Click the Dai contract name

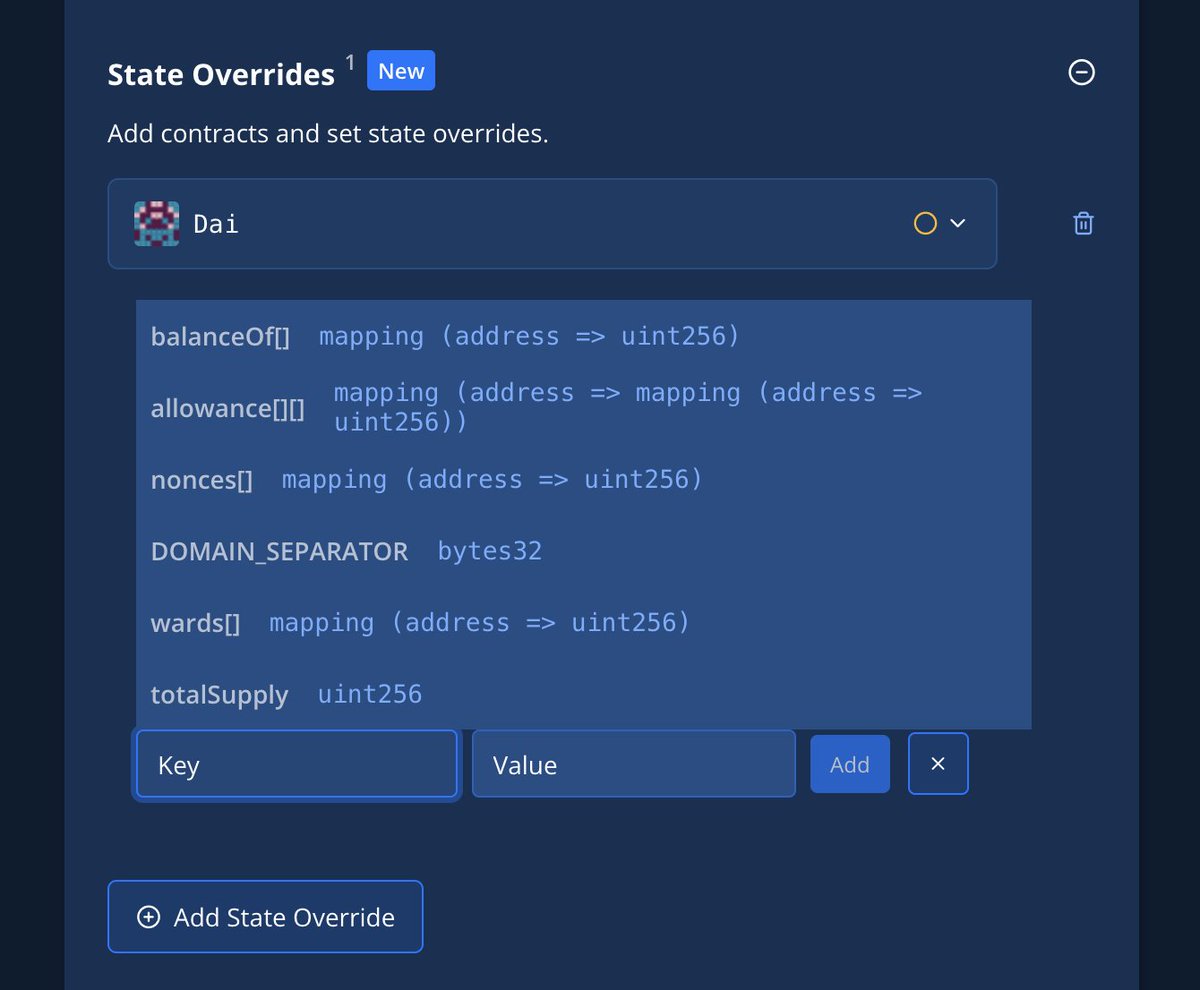[x=216, y=223]
